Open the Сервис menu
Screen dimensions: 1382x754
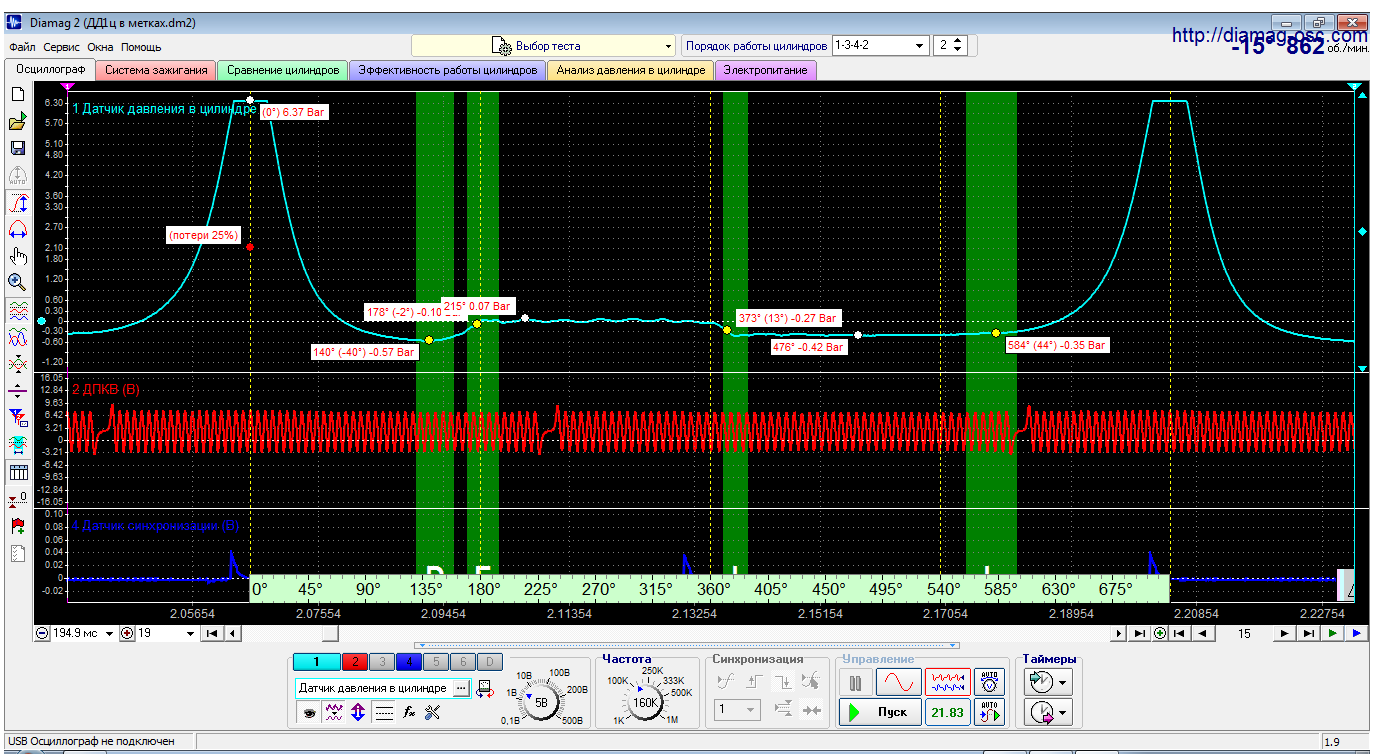(x=62, y=47)
